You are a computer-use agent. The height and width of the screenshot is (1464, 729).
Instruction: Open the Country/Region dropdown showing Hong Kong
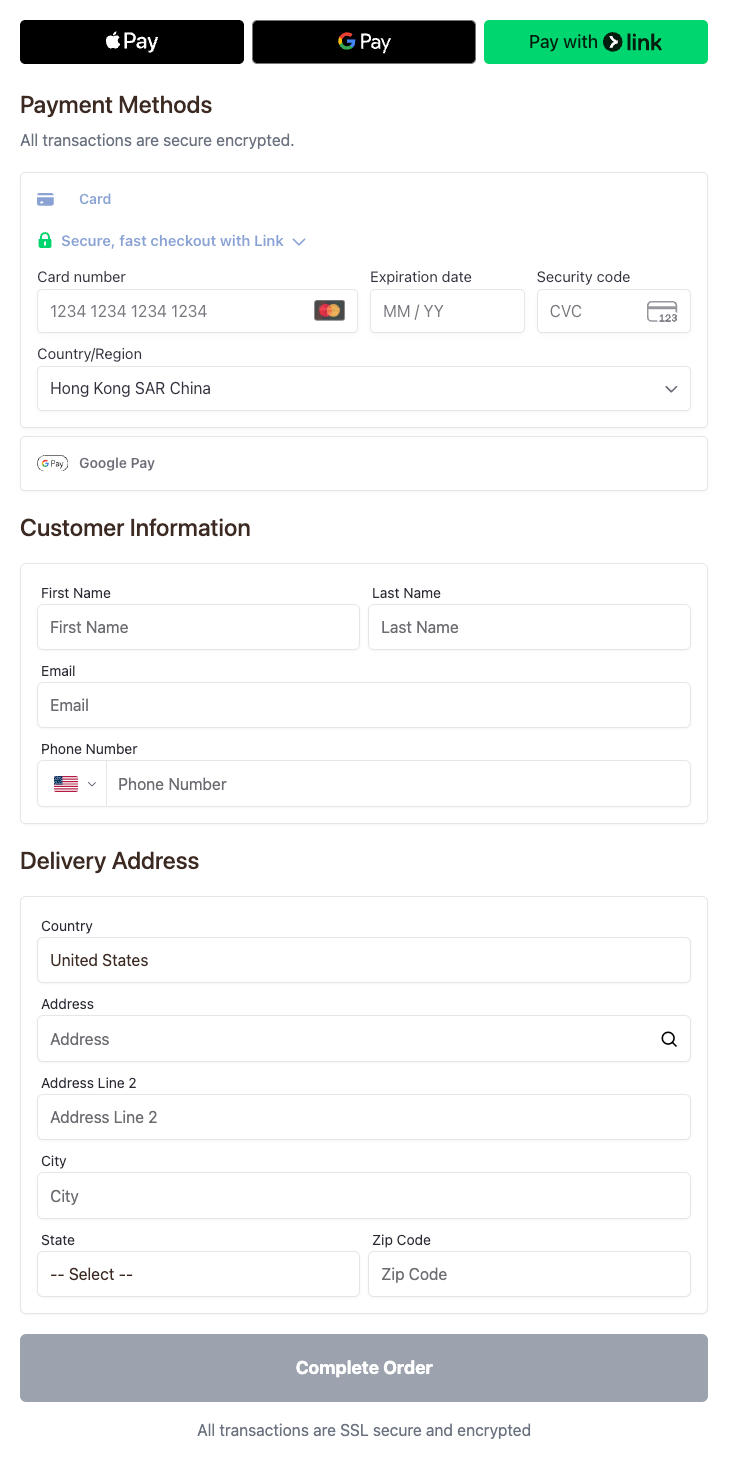click(x=364, y=388)
